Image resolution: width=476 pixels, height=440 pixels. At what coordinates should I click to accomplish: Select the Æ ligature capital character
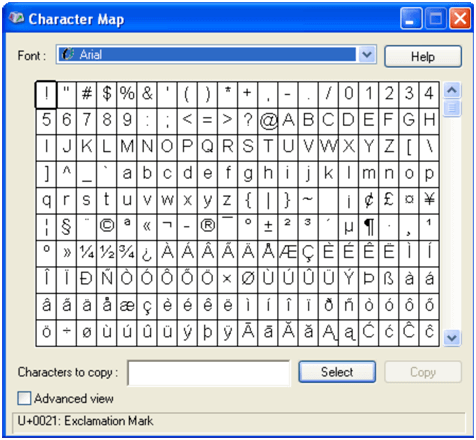coord(288,252)
